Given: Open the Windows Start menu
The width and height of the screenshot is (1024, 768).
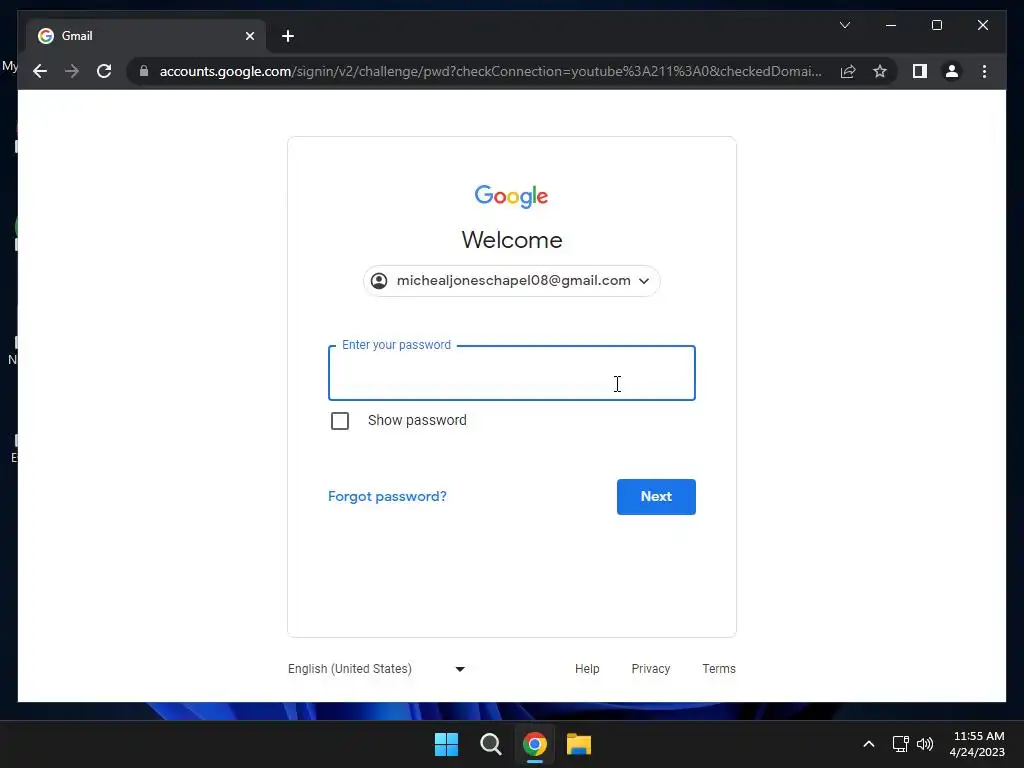Looking at the screenshot, I should click(x=447, y=744).
